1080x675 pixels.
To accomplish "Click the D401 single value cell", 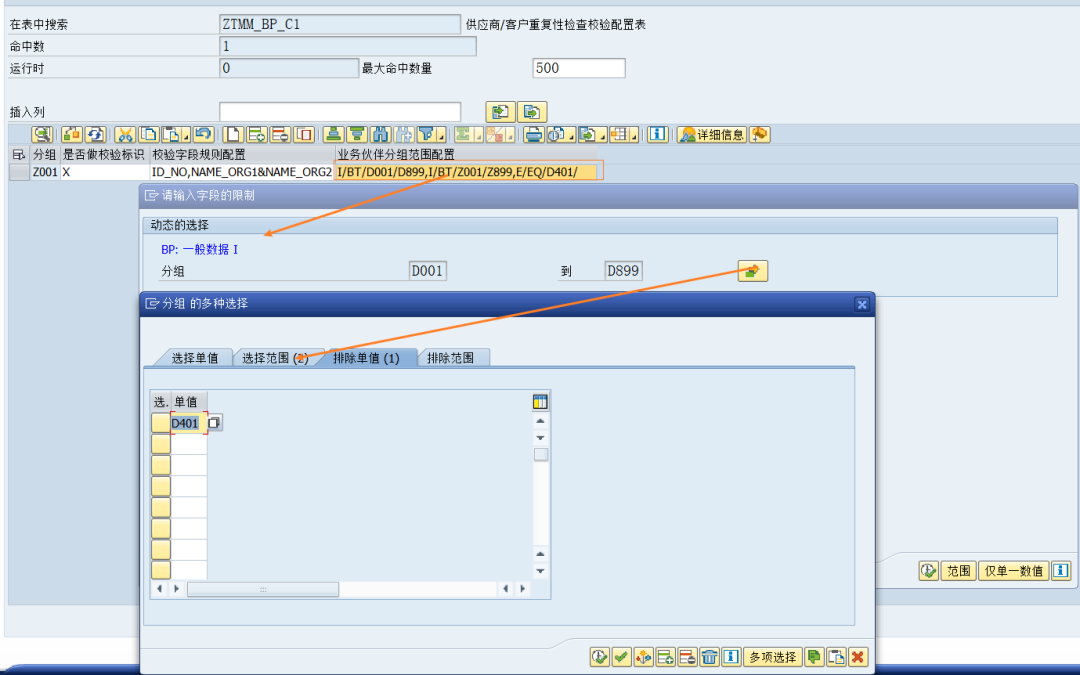I will coord(188,423).
